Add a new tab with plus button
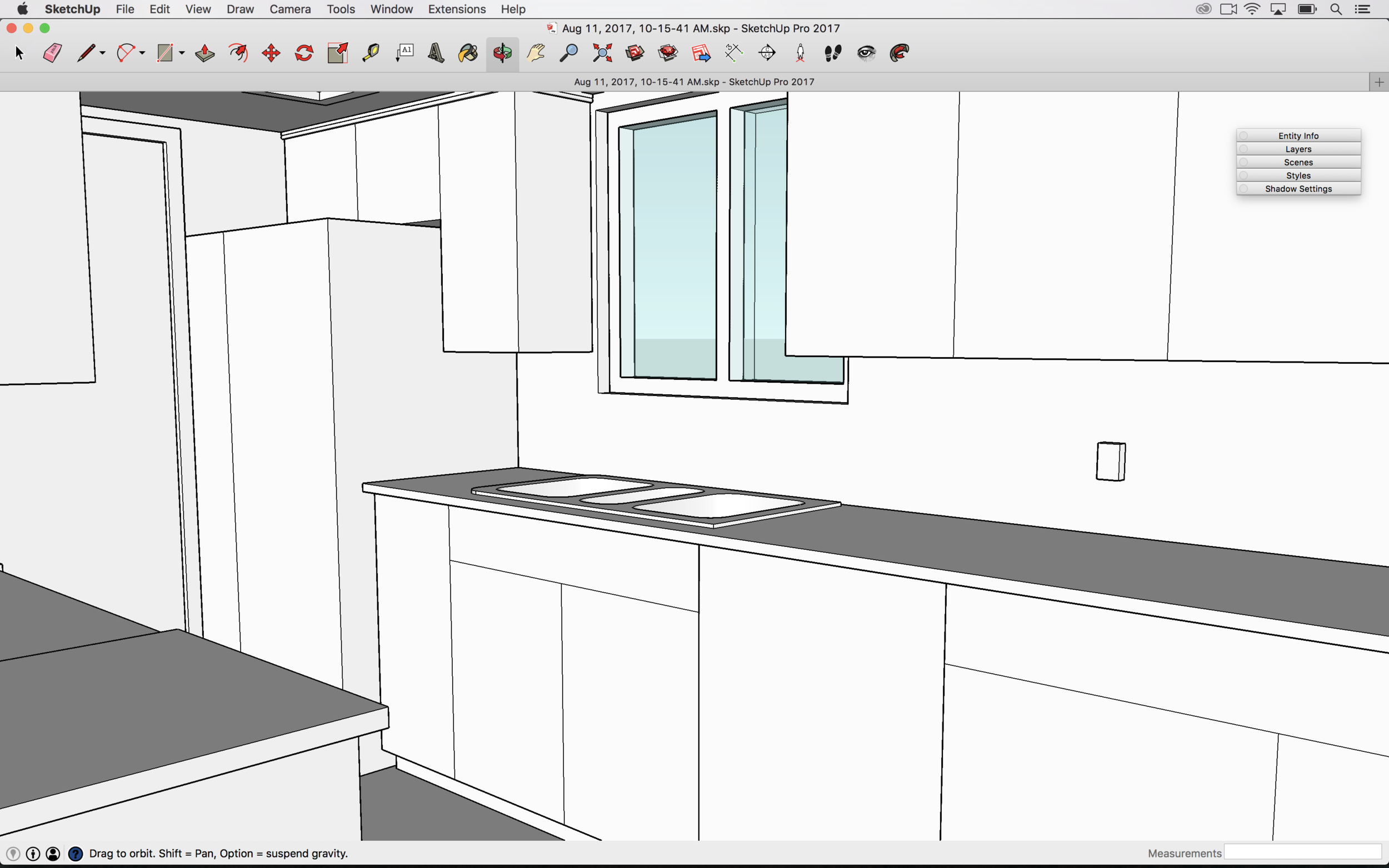This screenshot has width=1389, height=868. 1378,82
